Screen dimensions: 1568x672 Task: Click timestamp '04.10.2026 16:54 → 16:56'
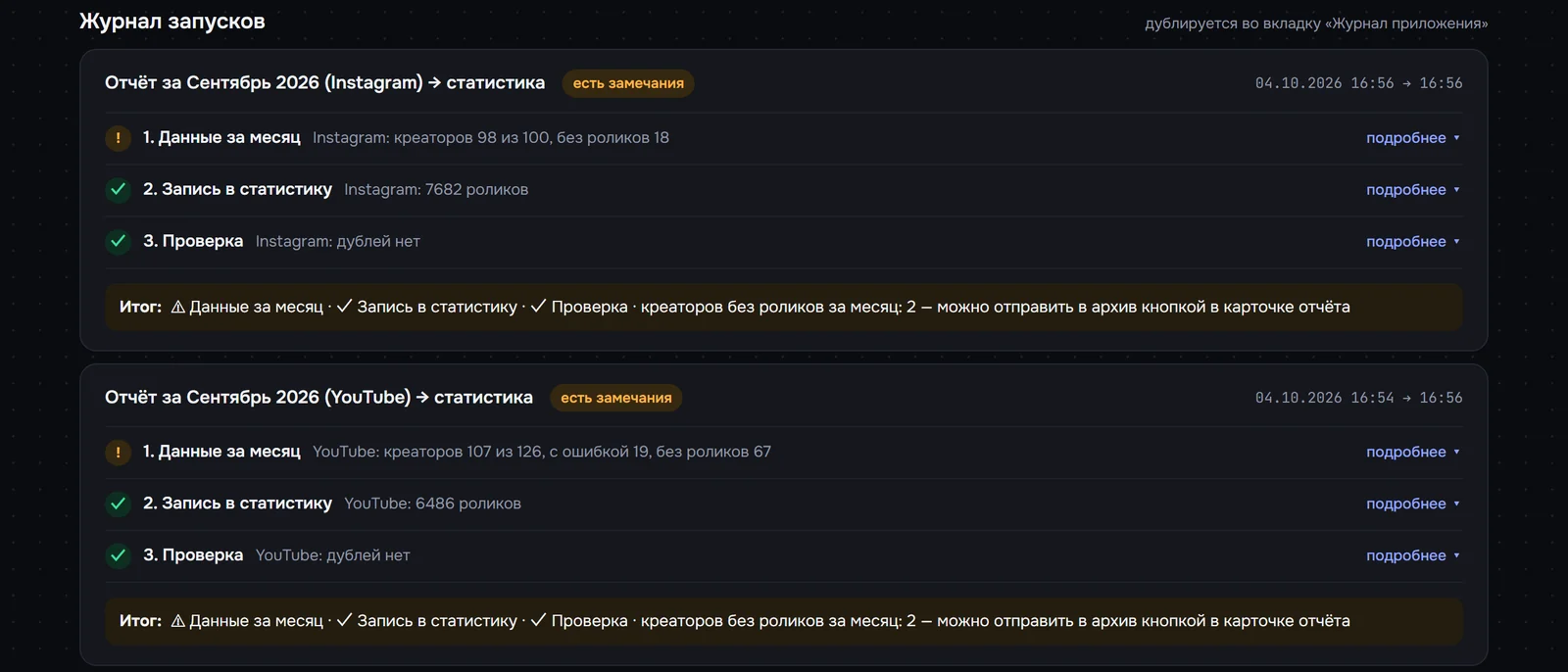pos(1358,398)
